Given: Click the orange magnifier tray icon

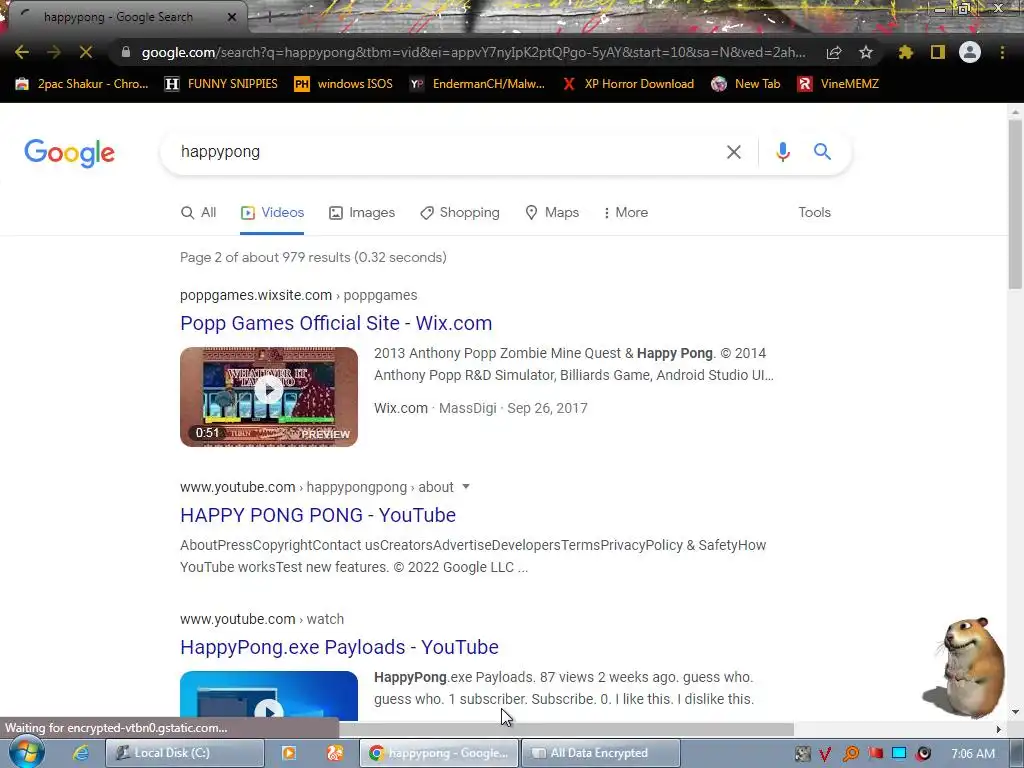Looking at the screenshot, I should click(x=850, y=754).
